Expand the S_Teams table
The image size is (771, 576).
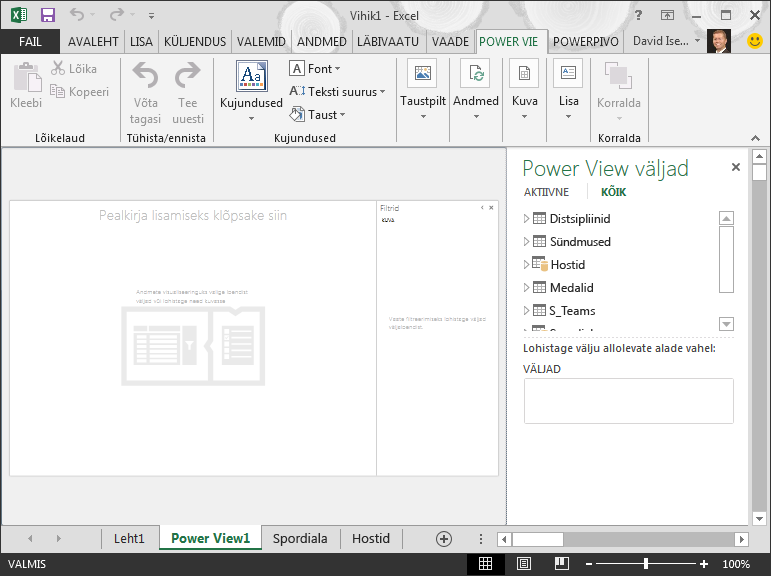(x=526, y=311)
